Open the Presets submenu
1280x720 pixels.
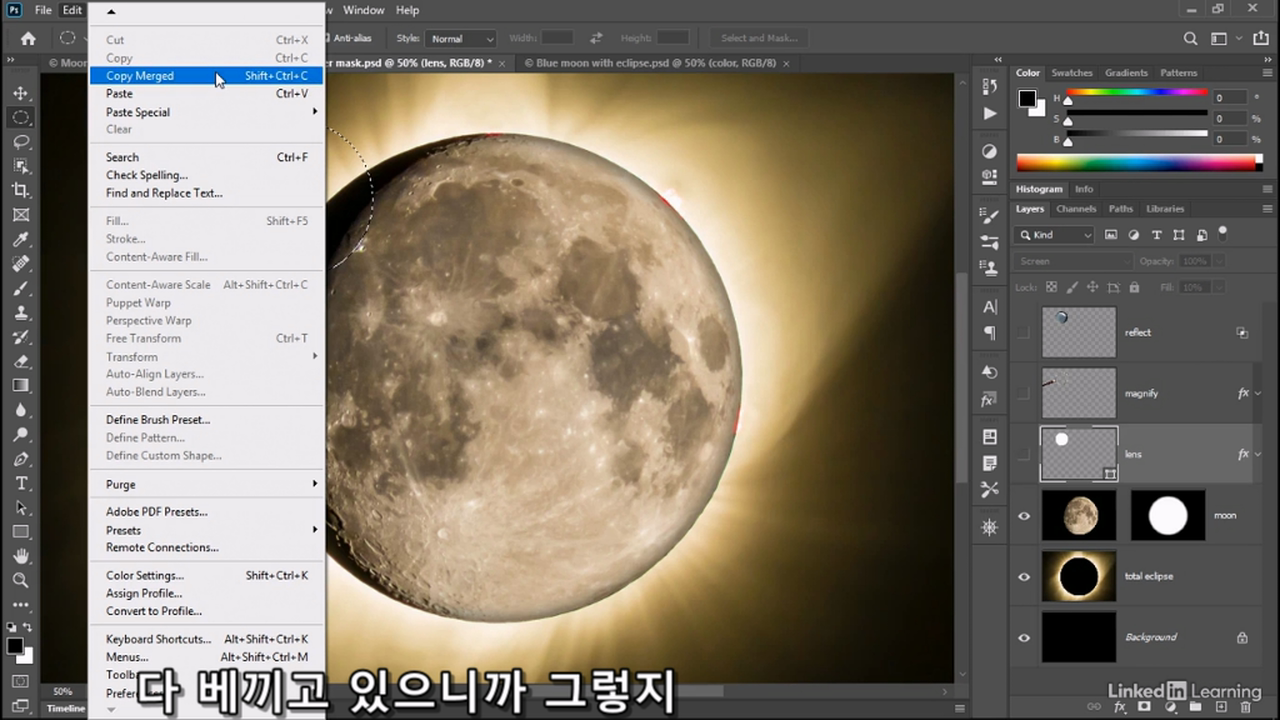[x=206, y=530]
